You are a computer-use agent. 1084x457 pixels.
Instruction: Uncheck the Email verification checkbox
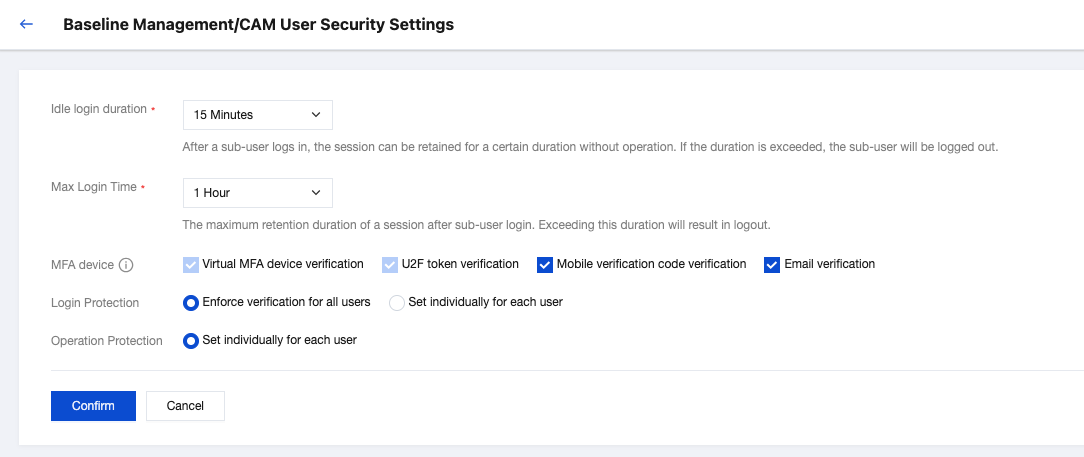point(772,265)
